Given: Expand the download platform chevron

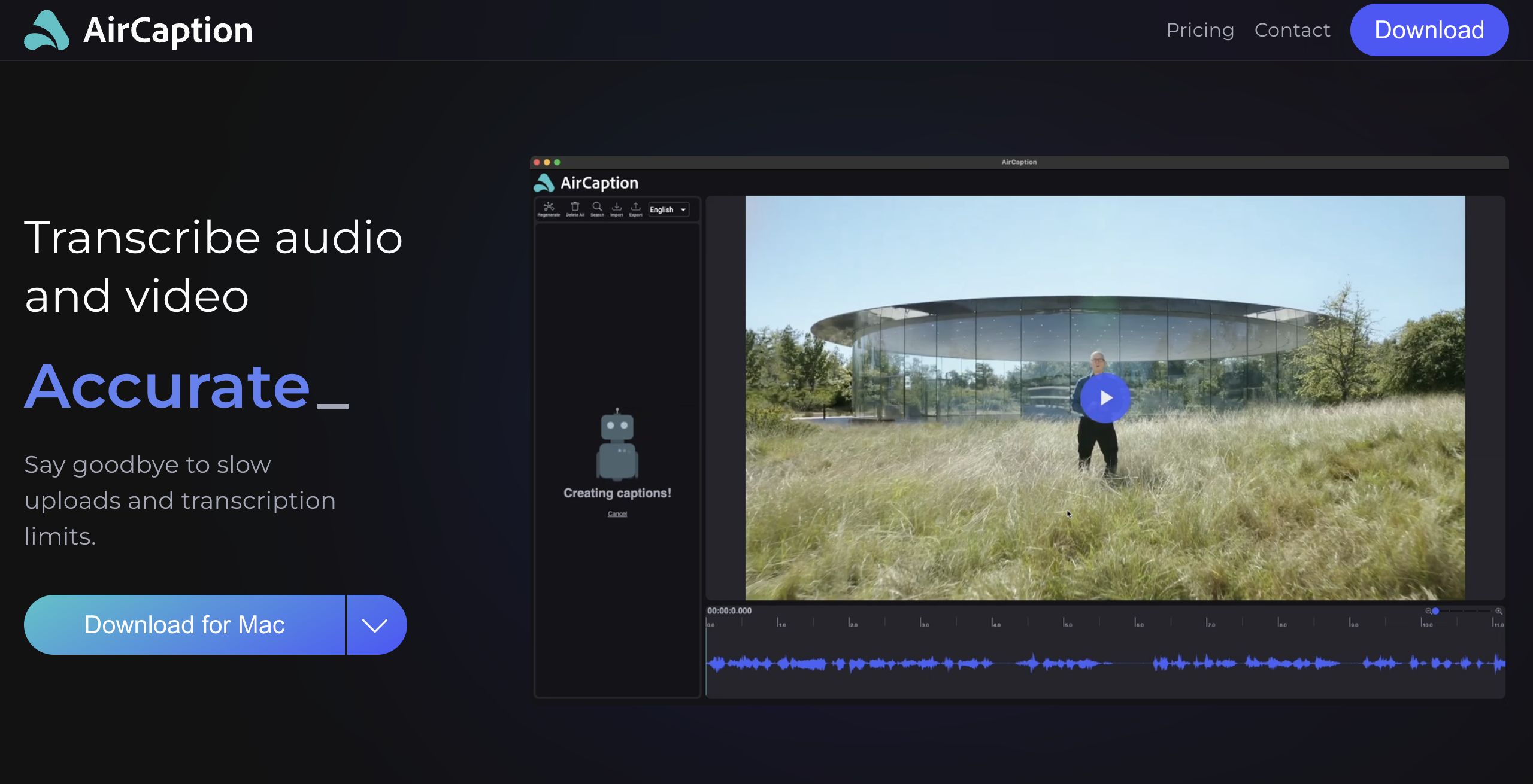Looking at the screenshot, I should coord(375,625).
